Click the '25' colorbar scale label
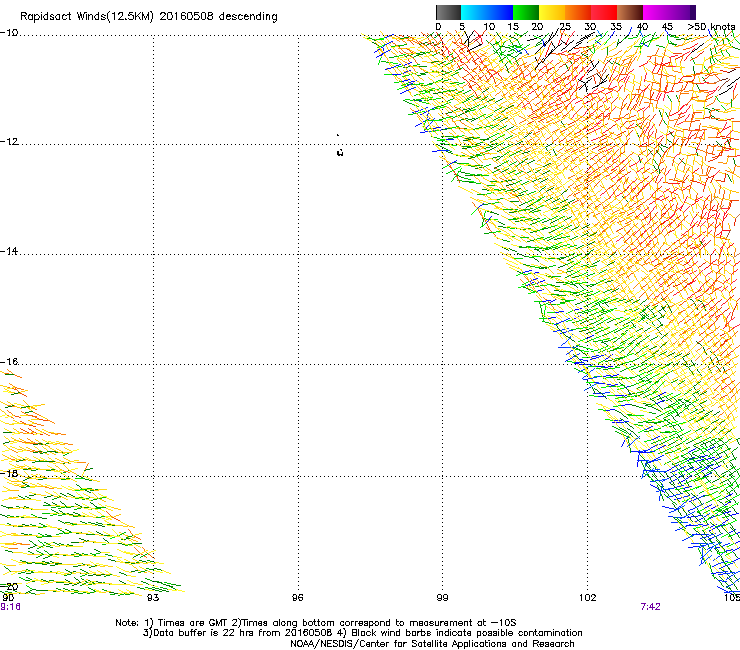 (x=565, y=27)
